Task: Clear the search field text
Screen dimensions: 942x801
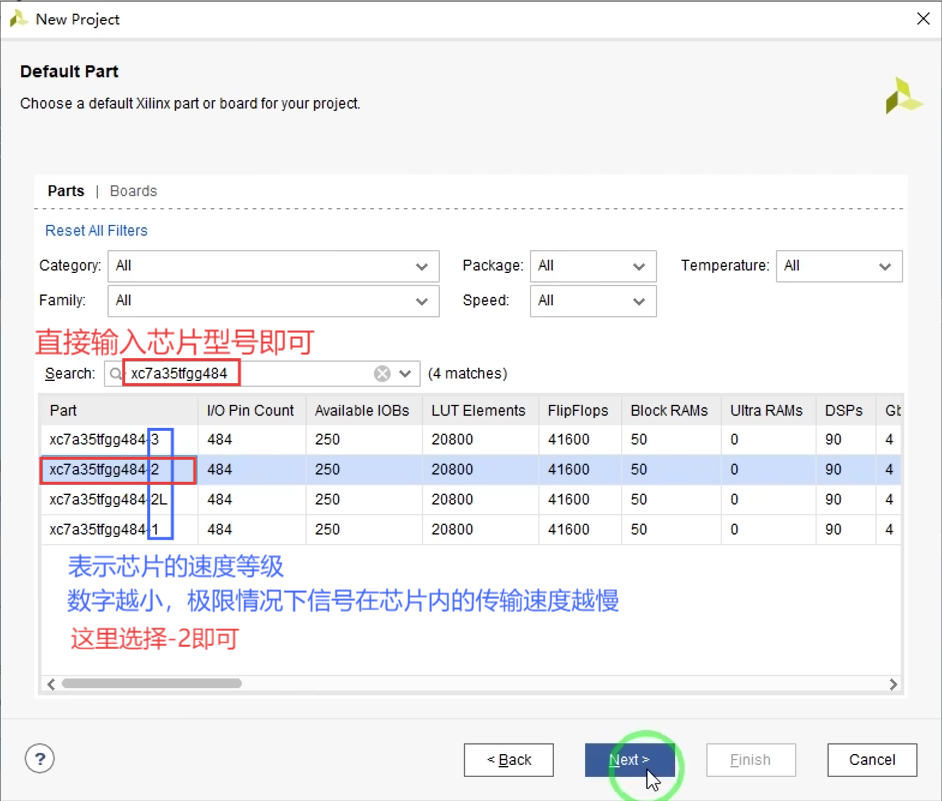Action: (x=382, y=374)
